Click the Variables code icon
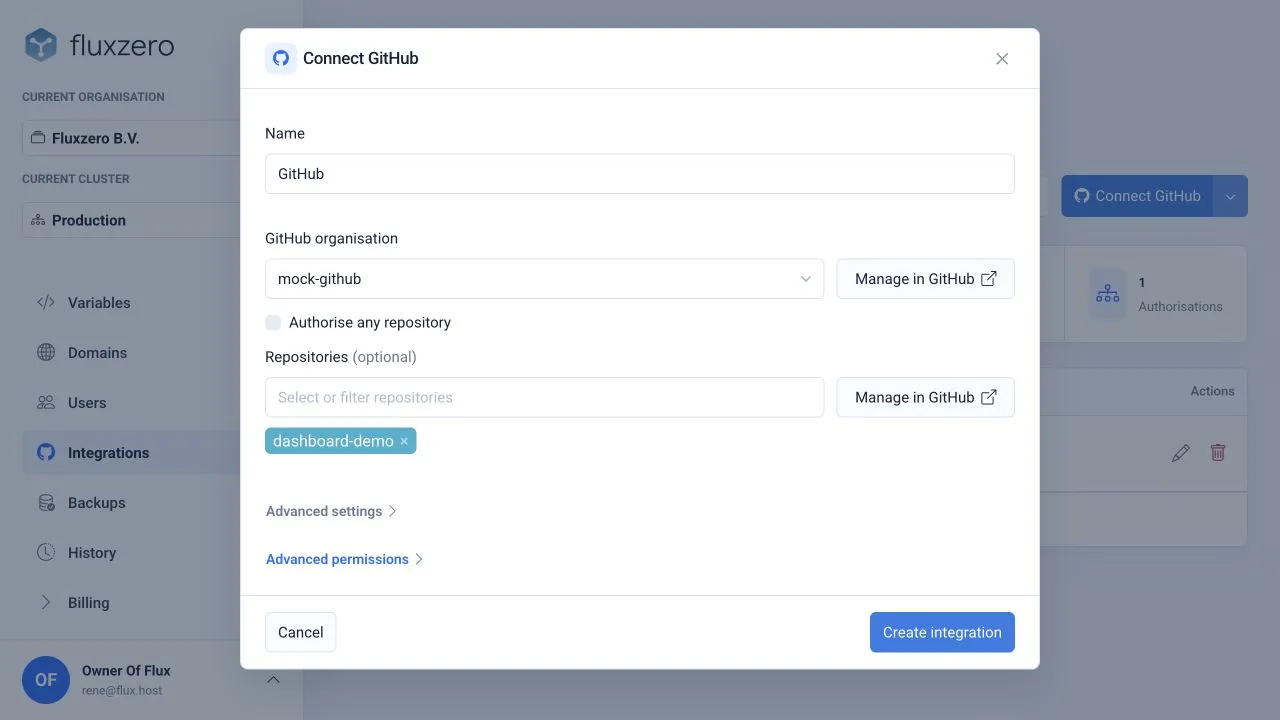Screen dimensions: 1280x720 click(46, 303)
